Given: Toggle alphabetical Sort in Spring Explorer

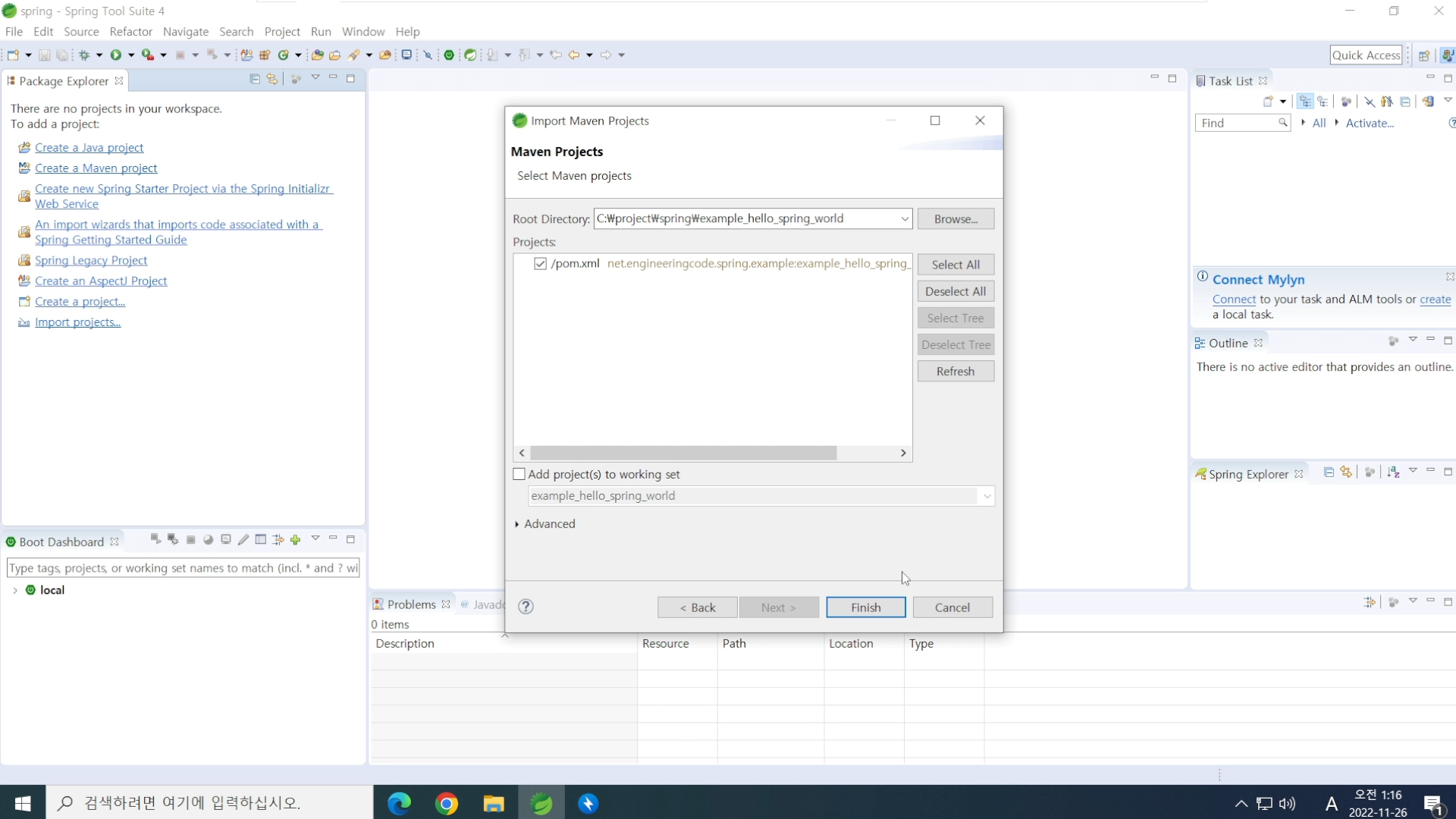Looking at the screenshot, I should point(1394,472).
